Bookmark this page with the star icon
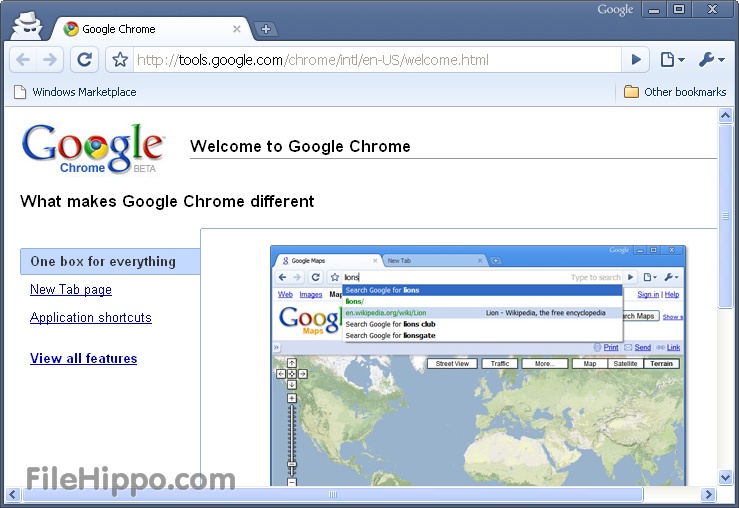Screen dimensions: 739x508 coord(120,60)
